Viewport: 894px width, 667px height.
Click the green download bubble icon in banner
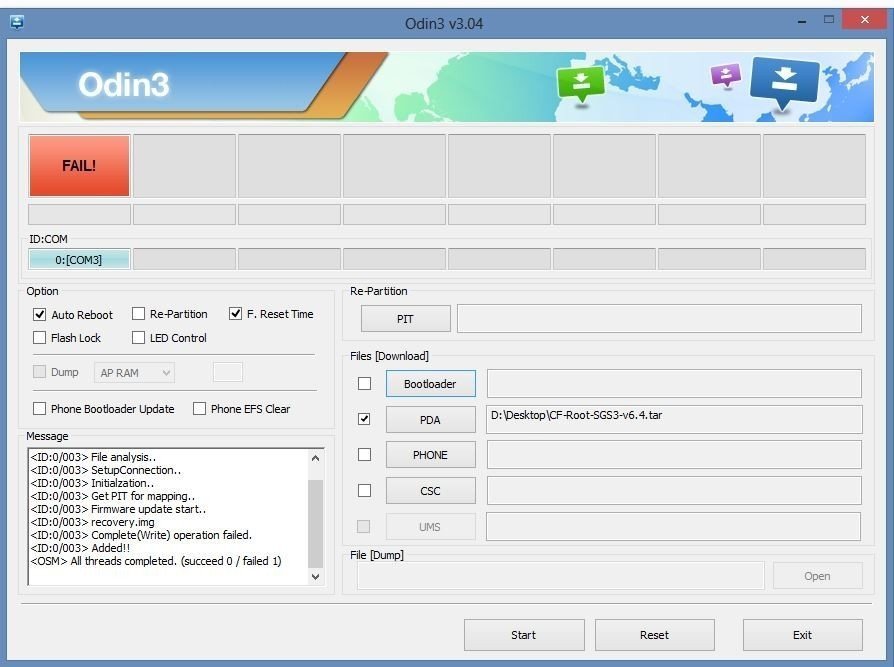[580, 83]
